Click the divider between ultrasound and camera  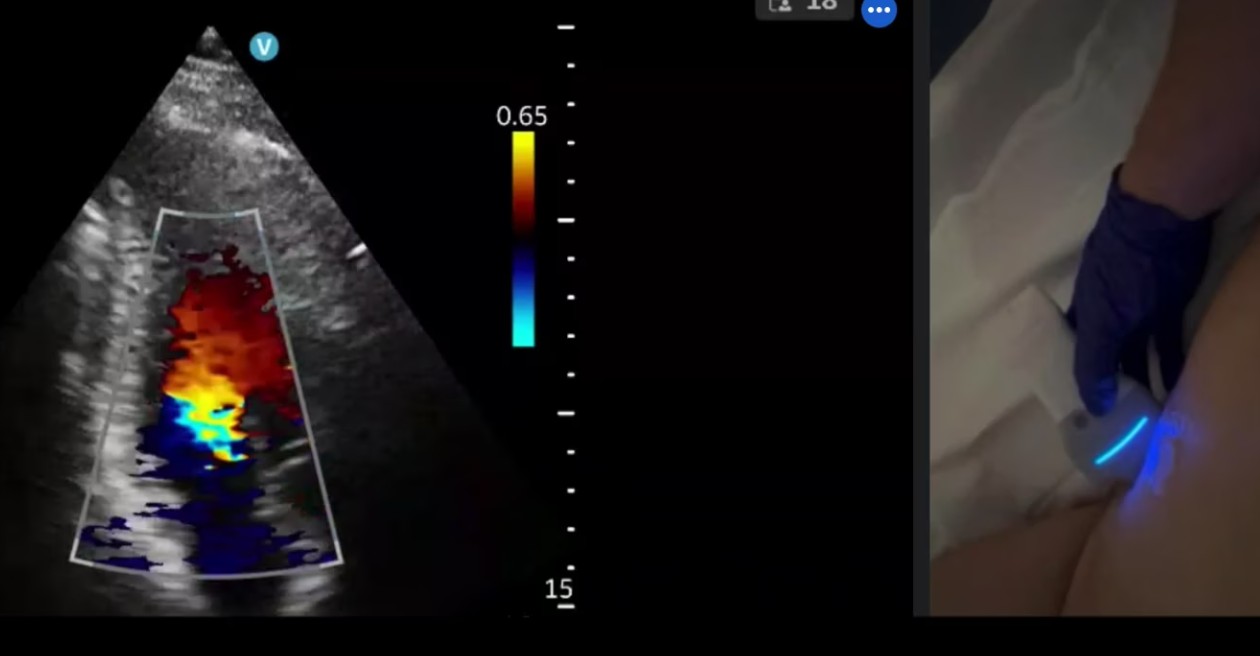pyautogui.click(x=920, y=308)
